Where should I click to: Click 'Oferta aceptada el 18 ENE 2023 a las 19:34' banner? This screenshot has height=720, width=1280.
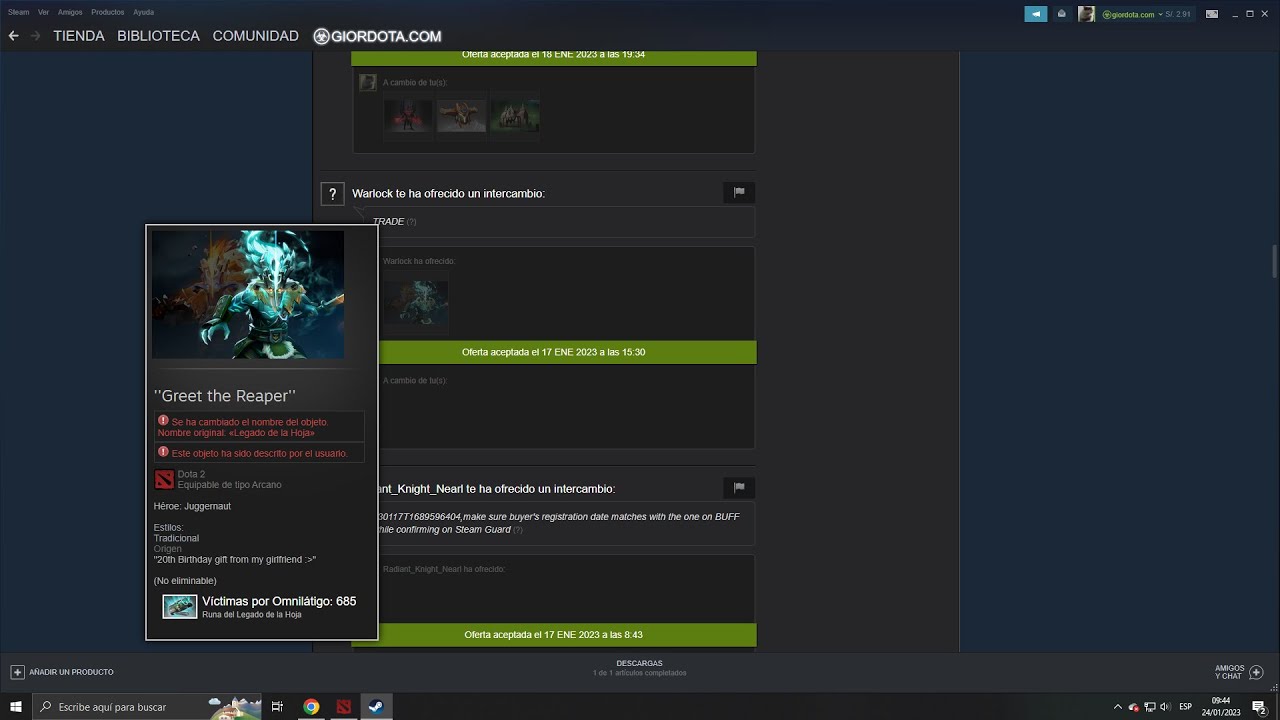point(553,56)
